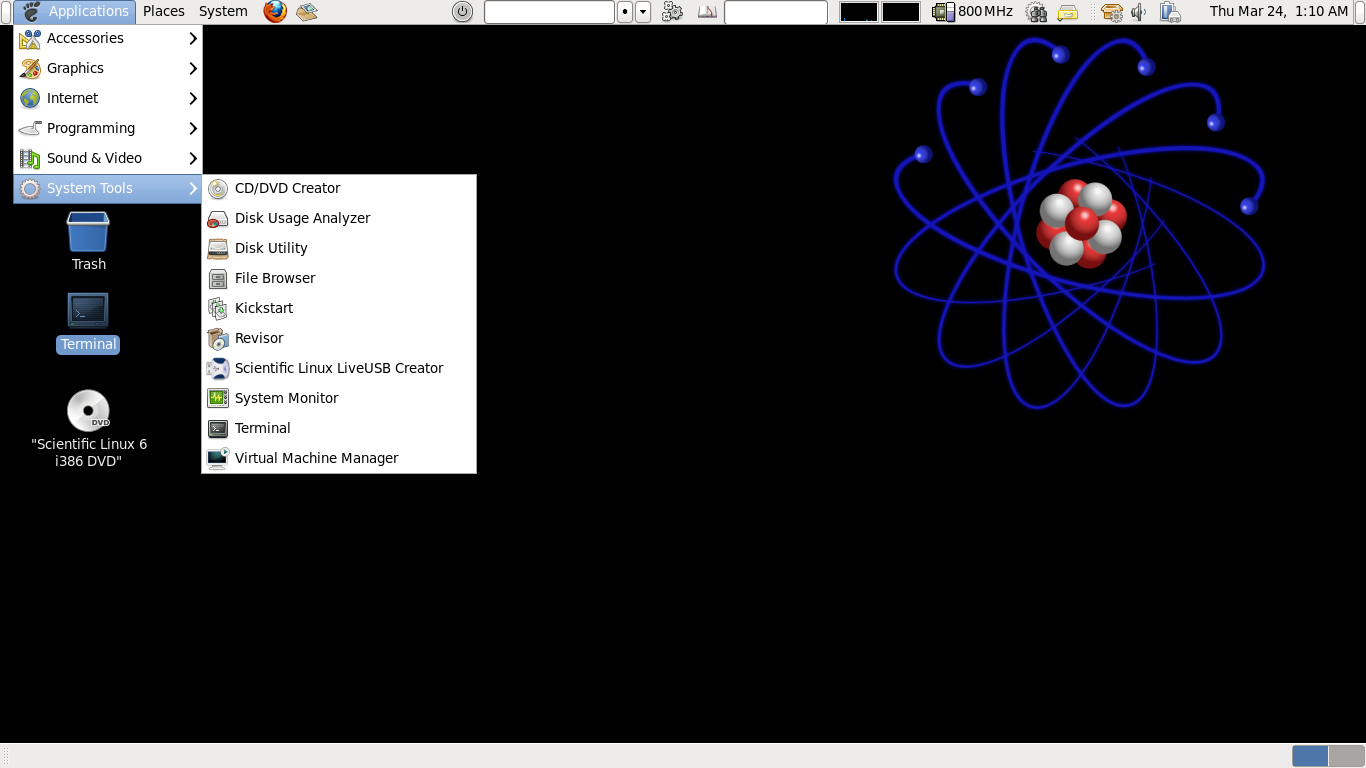
Task: Click the 800 MHz CPU frequency readout
Action: pyautogui.click(x=985, y=12)
